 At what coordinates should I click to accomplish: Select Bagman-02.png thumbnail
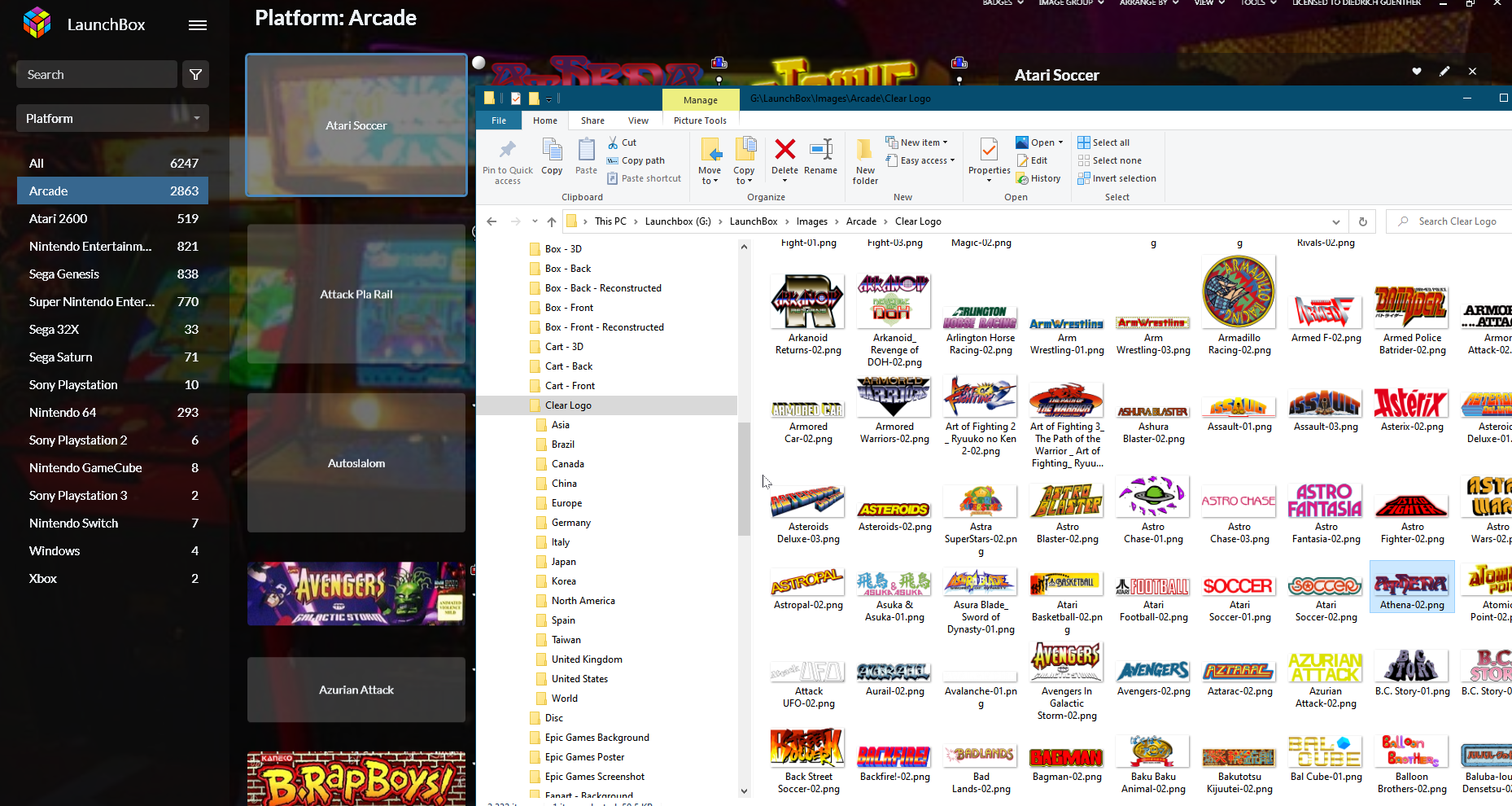coord(1067,760)
